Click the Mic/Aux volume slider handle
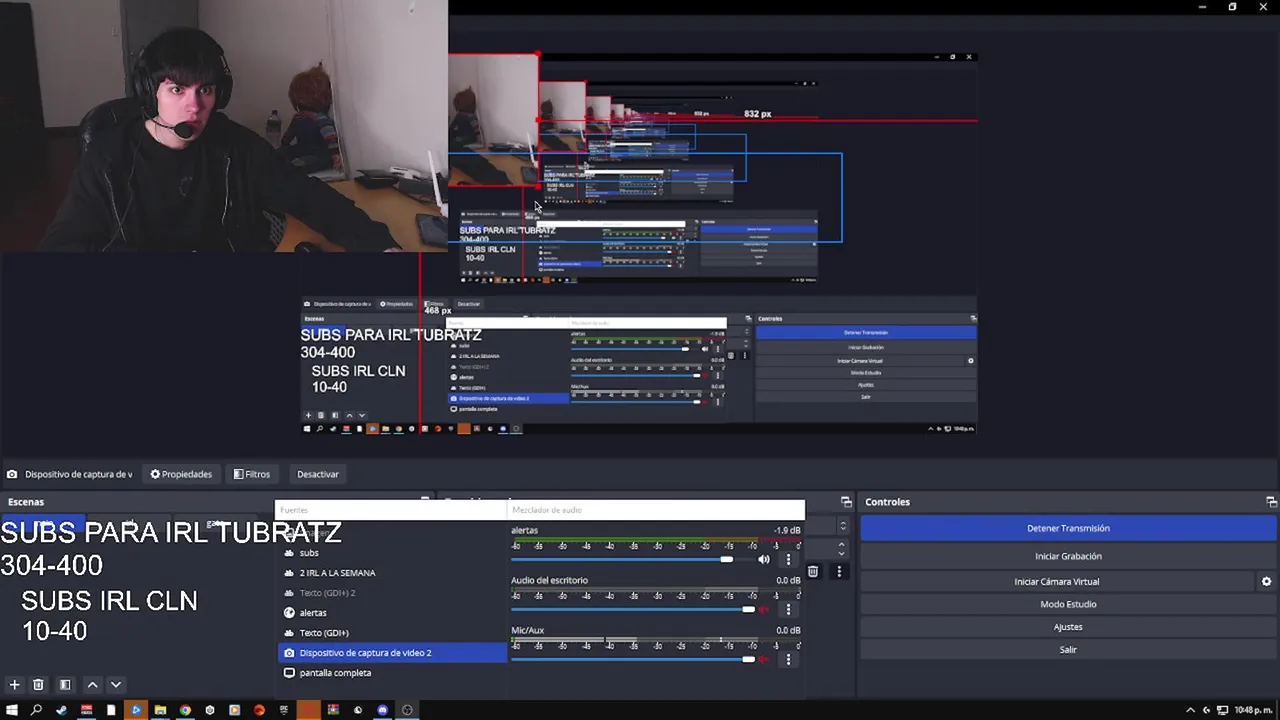This screenshot has width=1280, height=720. [748, 659]
